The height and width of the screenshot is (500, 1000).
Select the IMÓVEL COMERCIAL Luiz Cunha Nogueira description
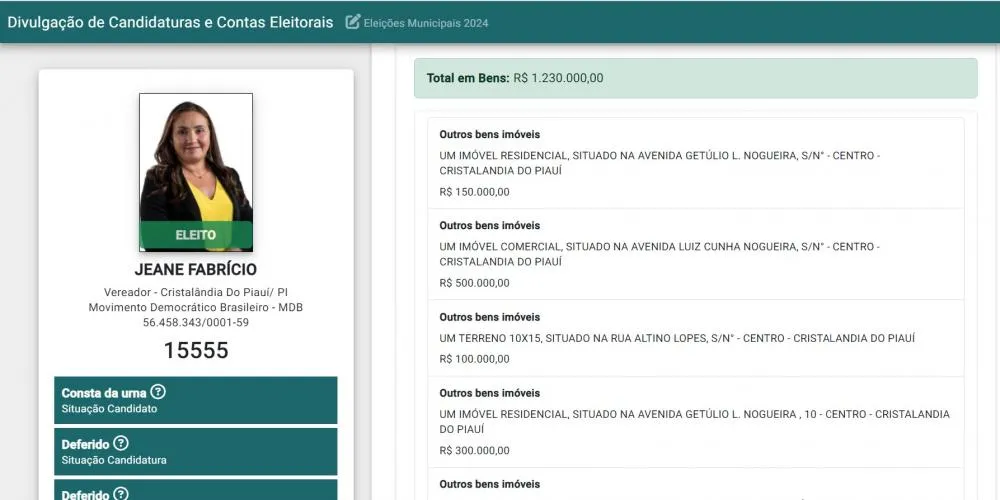coord(659,254)
